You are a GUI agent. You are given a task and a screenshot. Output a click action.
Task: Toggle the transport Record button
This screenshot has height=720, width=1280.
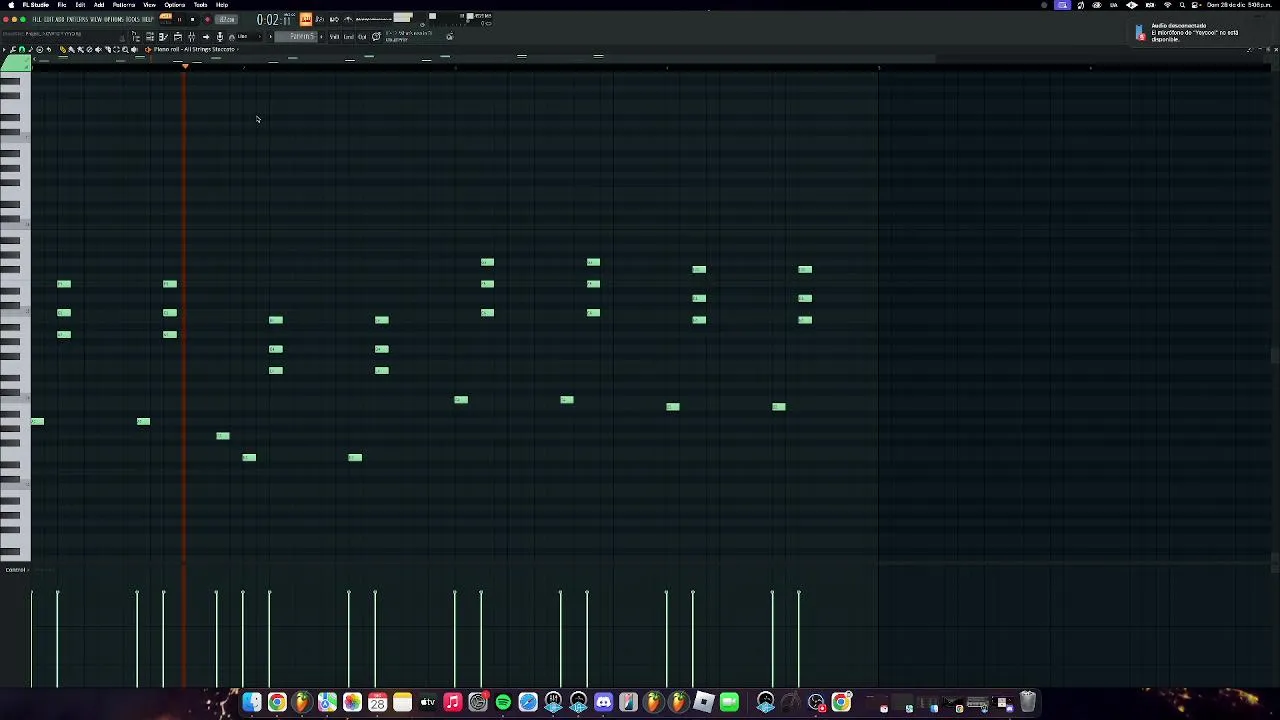pos(207,19)
